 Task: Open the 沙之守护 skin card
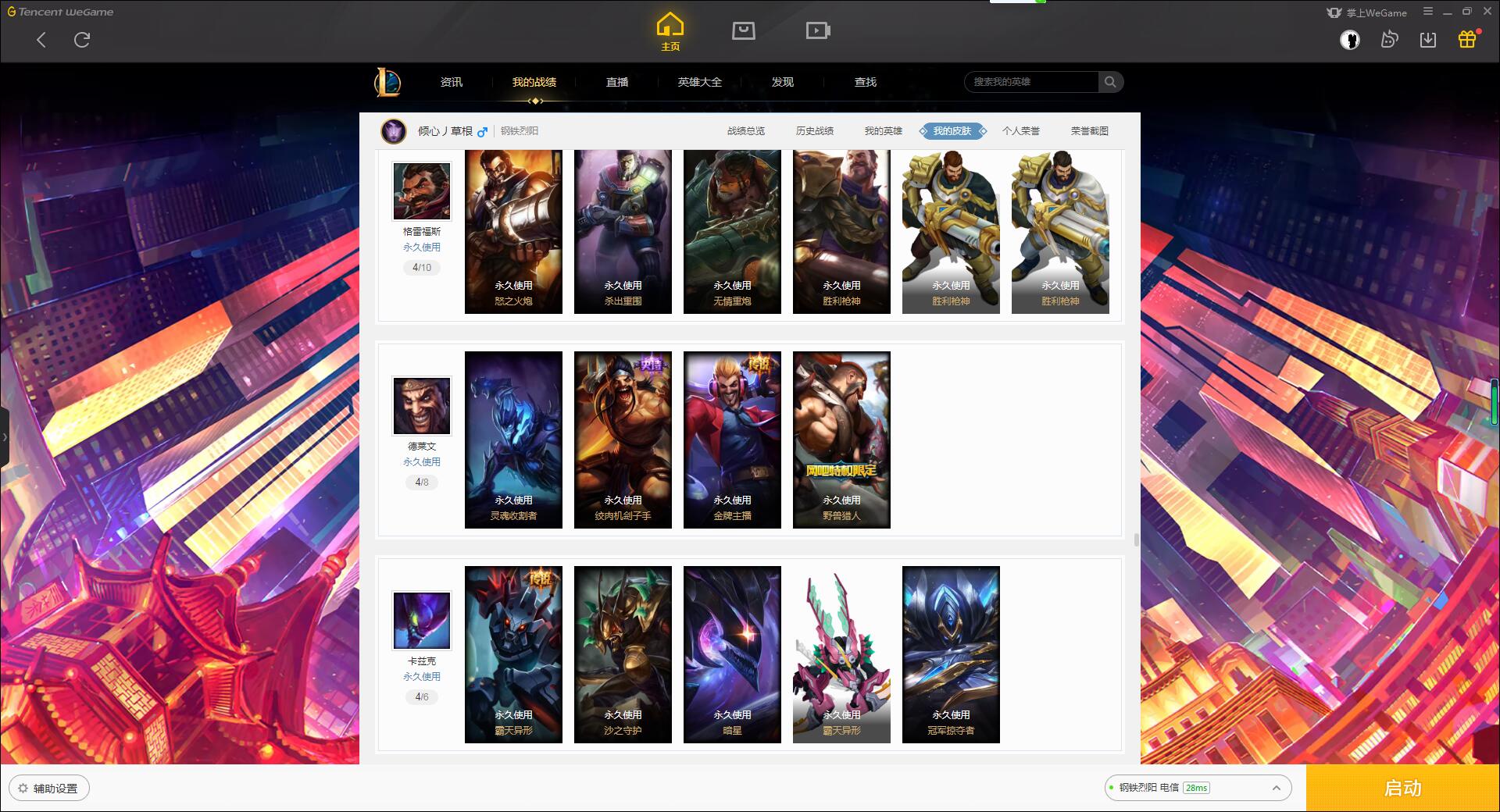click(623, 654)
